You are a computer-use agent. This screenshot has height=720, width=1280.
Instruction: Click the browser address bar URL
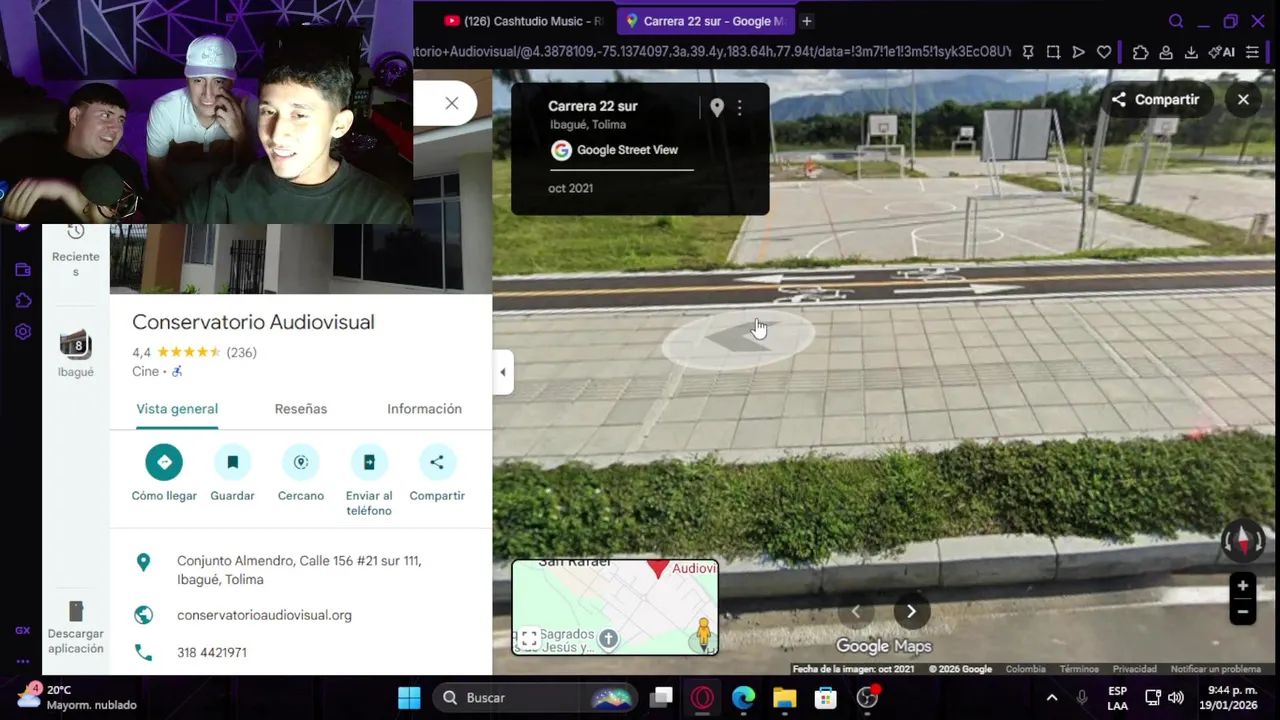714,52
